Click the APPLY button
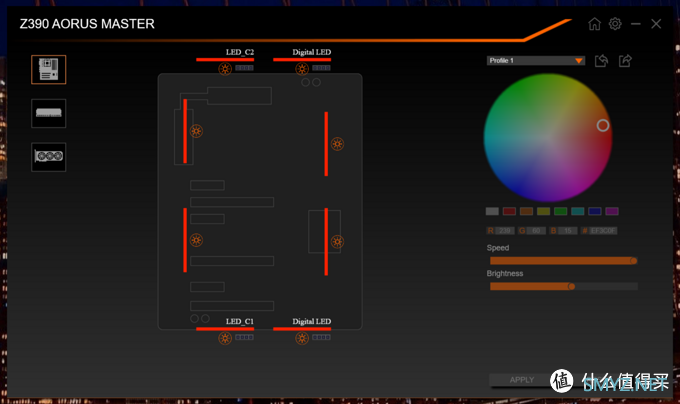Screen dimensions: 680x404 coord(522,380)
